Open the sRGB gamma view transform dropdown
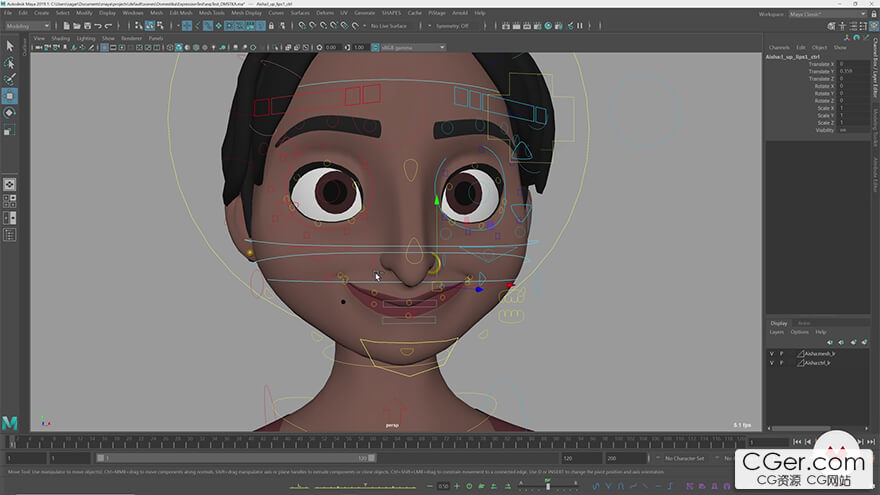 coord(413,48)
